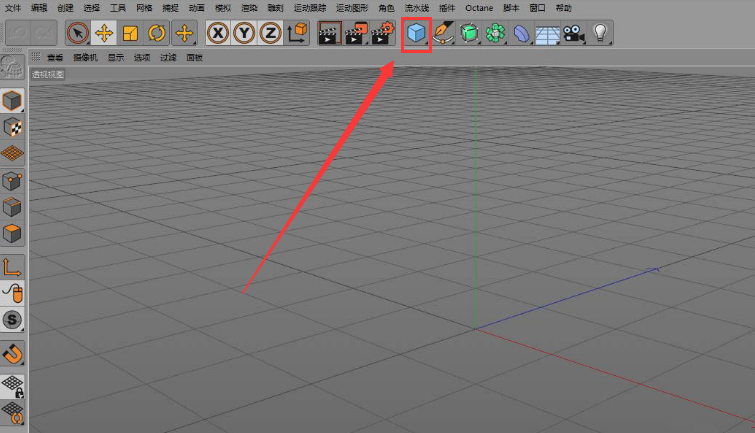The image size is (755, 433).
Task: Open the Octane menu
Action: [479, 8]
